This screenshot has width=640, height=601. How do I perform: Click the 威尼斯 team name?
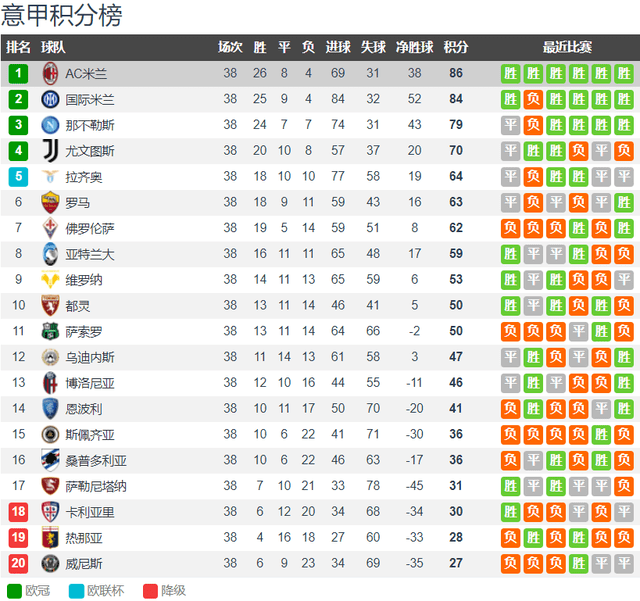(84, 564)
